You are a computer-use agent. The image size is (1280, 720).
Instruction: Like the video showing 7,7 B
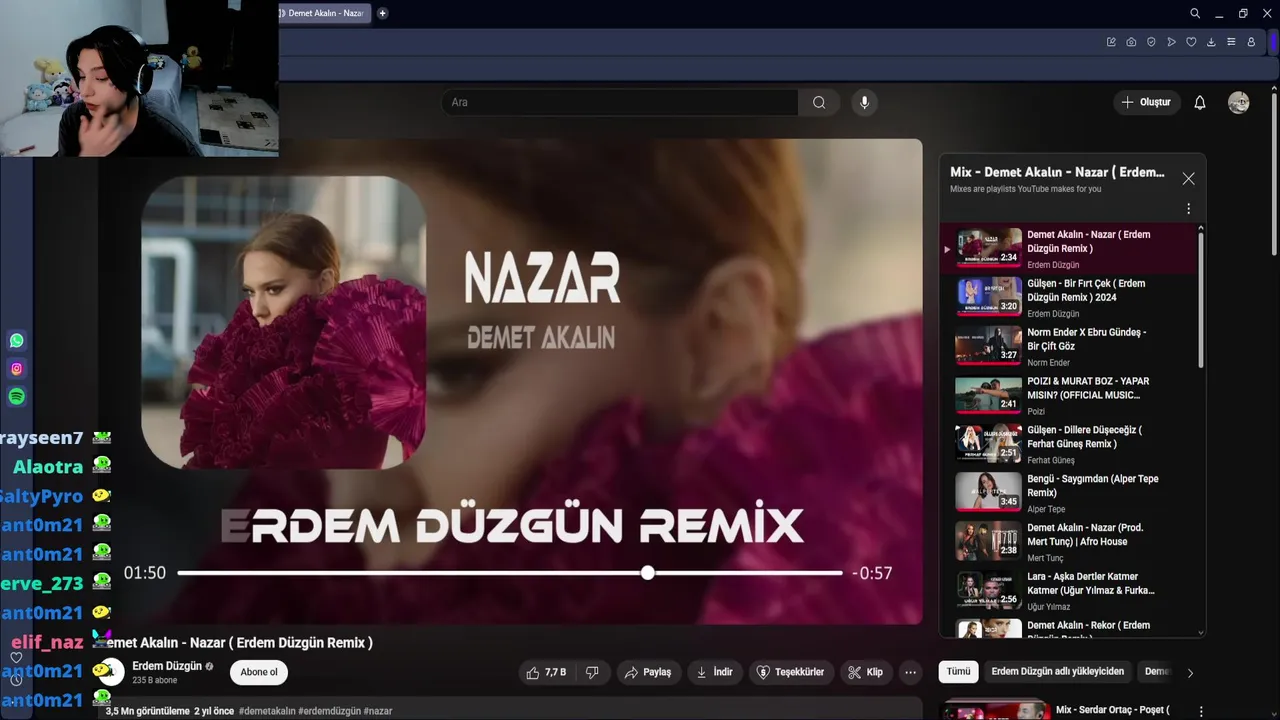[x=546, y=672]
